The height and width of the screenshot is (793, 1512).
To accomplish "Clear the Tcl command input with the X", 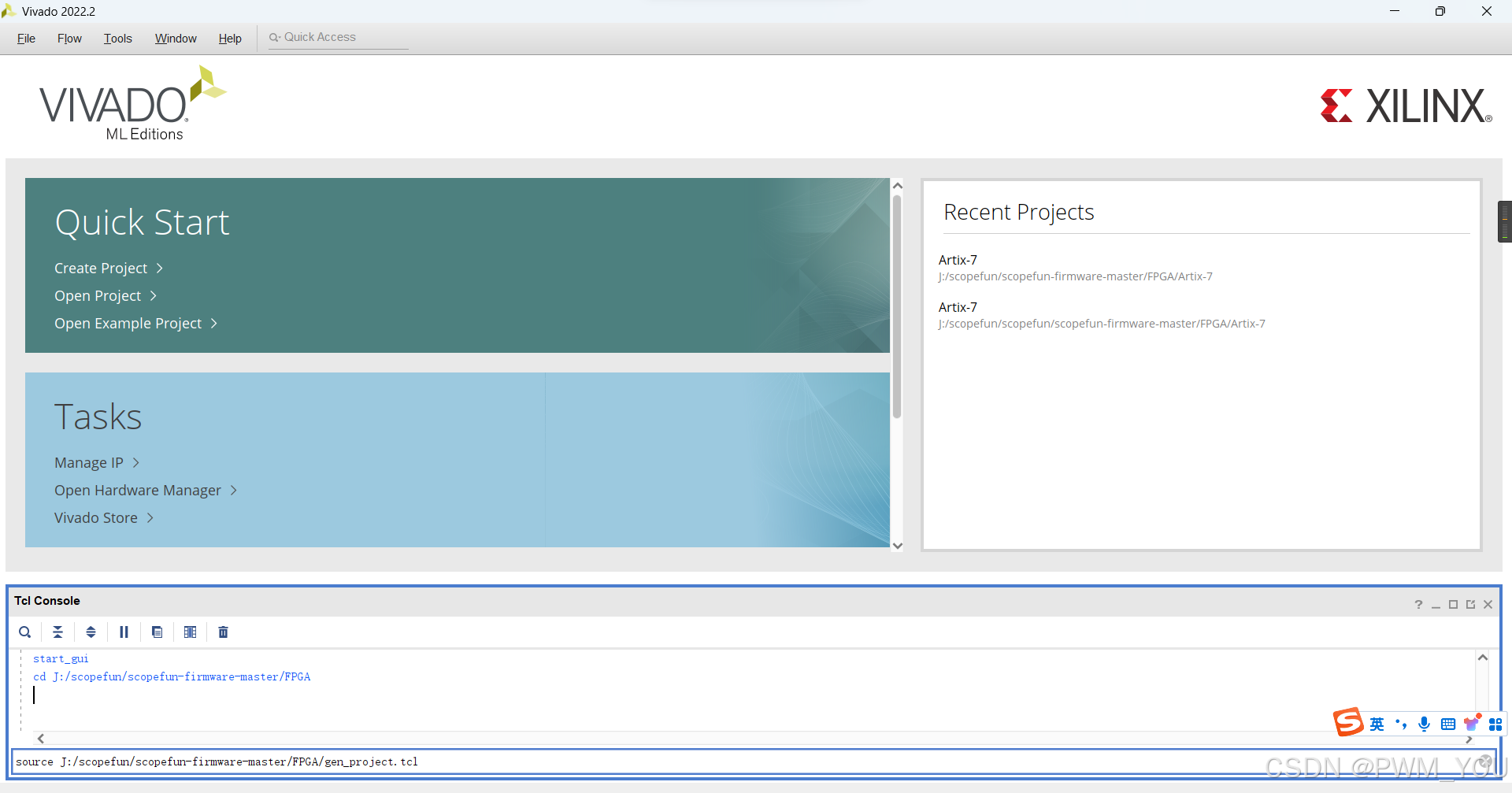I will point(1485,762).
